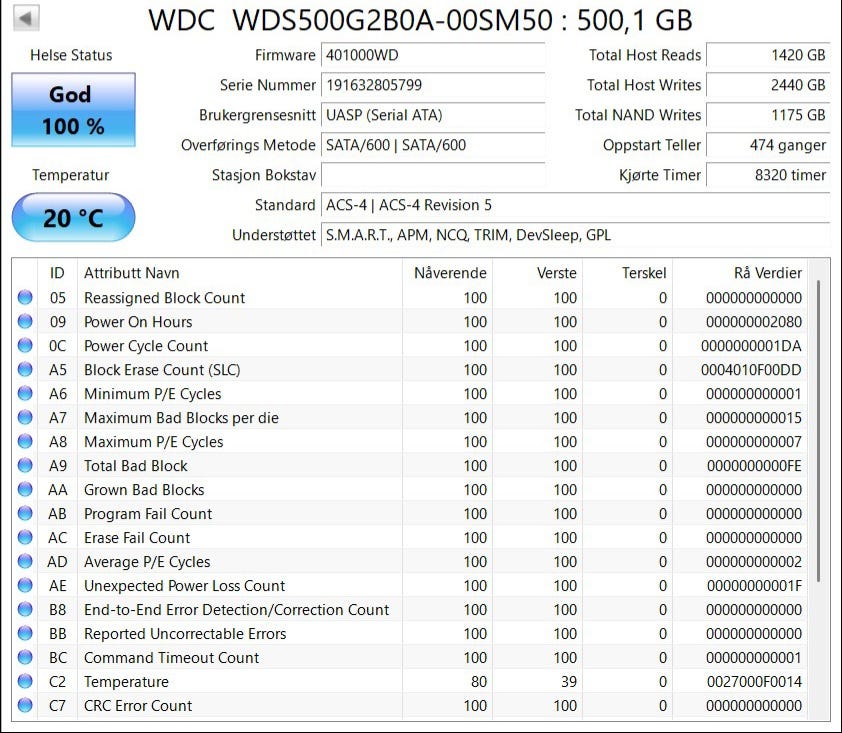The image size is (842, 733).
Task: Click the Understøttet features field
Action: tap(576, 235)
